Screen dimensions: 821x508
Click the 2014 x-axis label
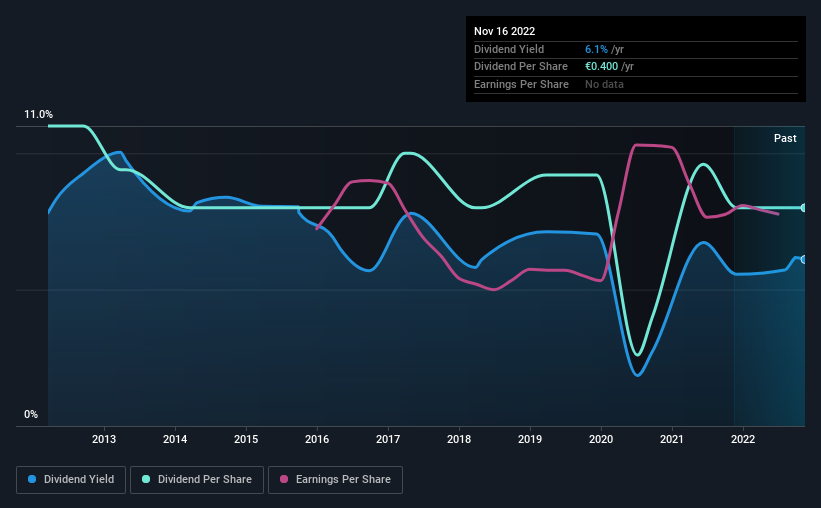[175, 439]
